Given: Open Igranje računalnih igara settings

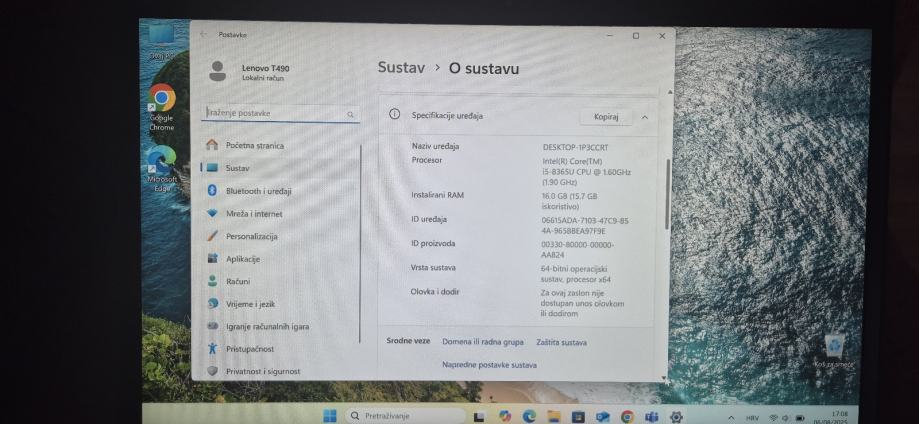Looking at the screenshot, I should coord(279,326).
